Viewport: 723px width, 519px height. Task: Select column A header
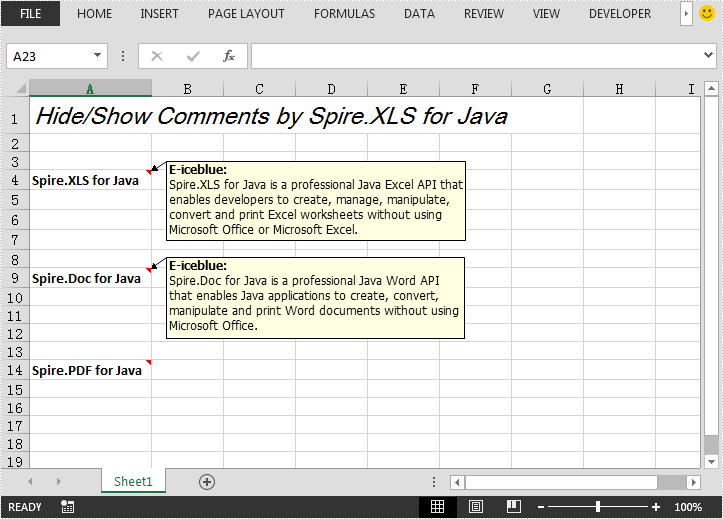pos(90,88)
